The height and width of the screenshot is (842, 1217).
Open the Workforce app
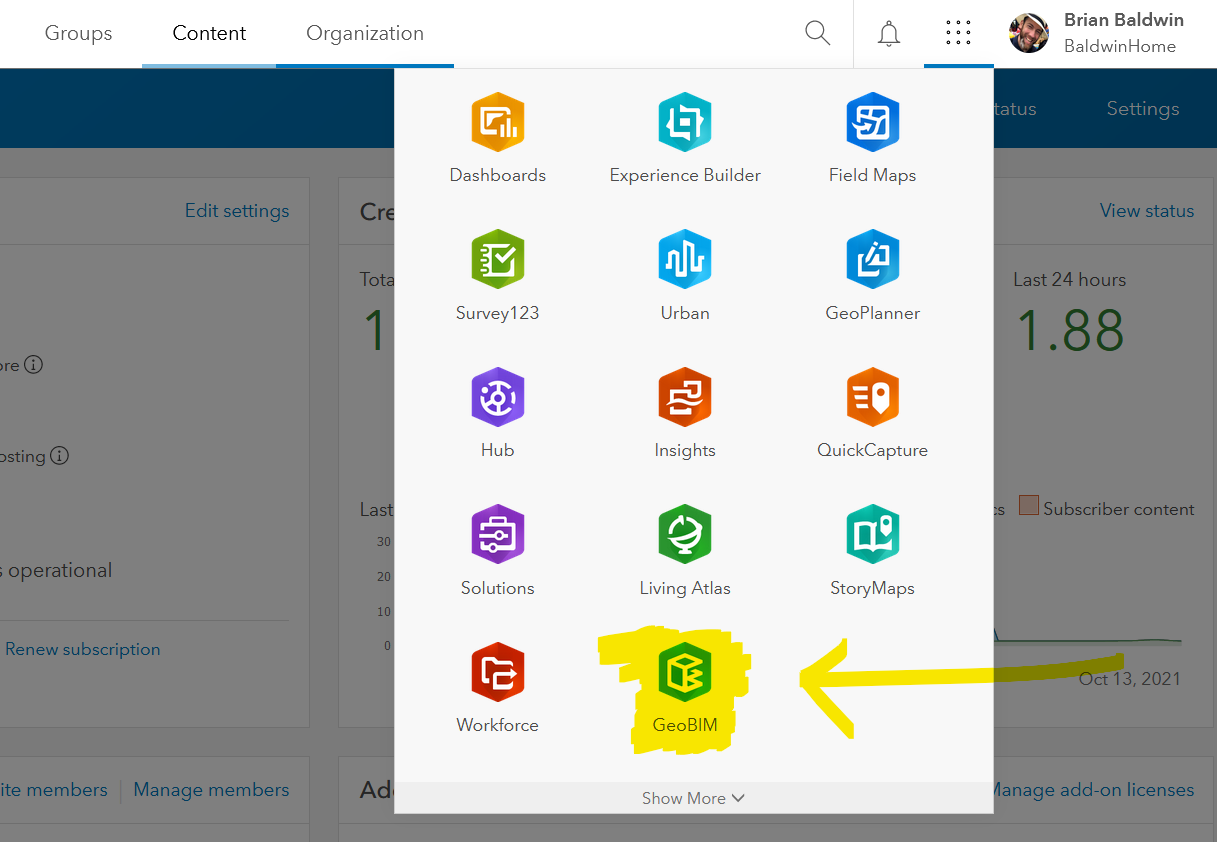pos(497,688)
